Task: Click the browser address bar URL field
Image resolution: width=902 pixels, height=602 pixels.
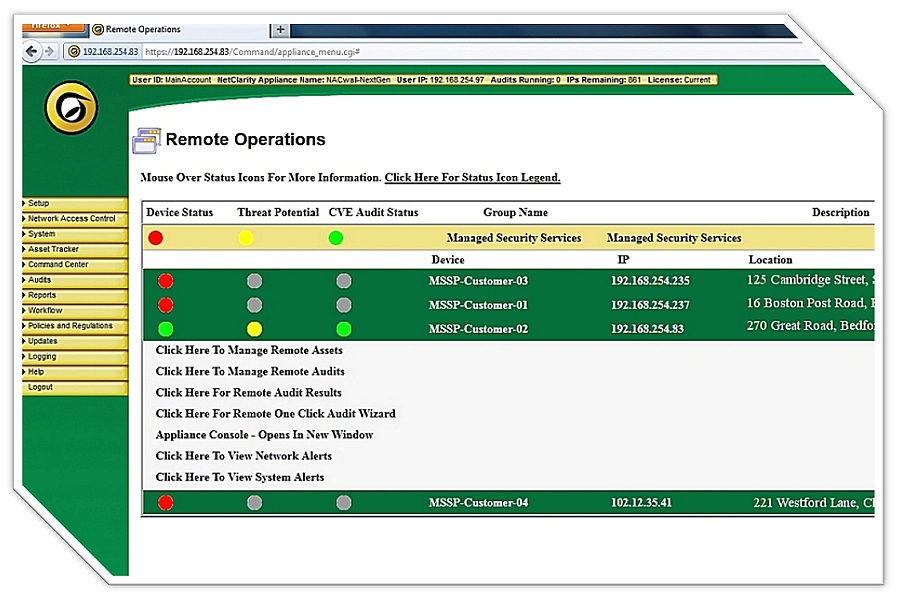Action: click(400, 52)
